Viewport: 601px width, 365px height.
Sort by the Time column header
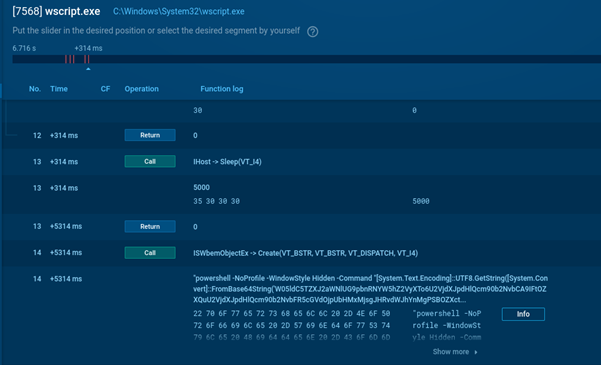pos(59,89)
